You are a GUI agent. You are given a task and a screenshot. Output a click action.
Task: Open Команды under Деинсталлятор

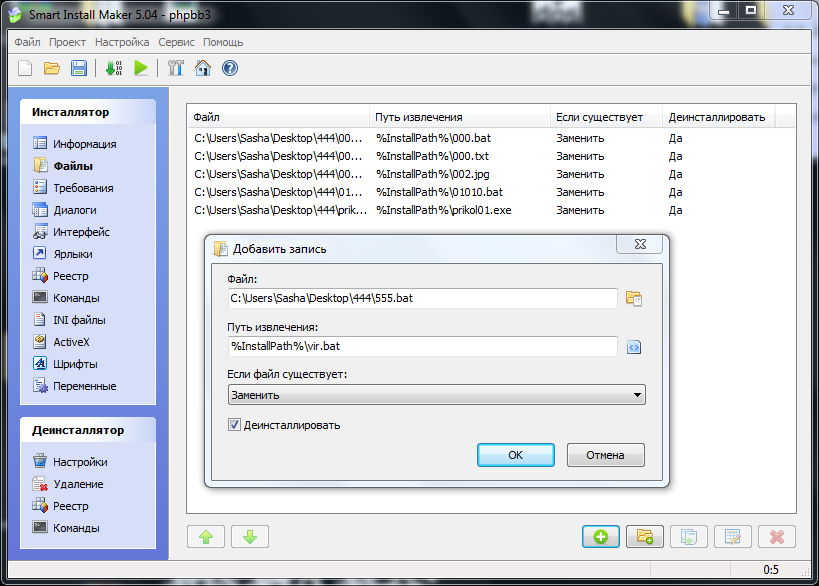[66, 528]
